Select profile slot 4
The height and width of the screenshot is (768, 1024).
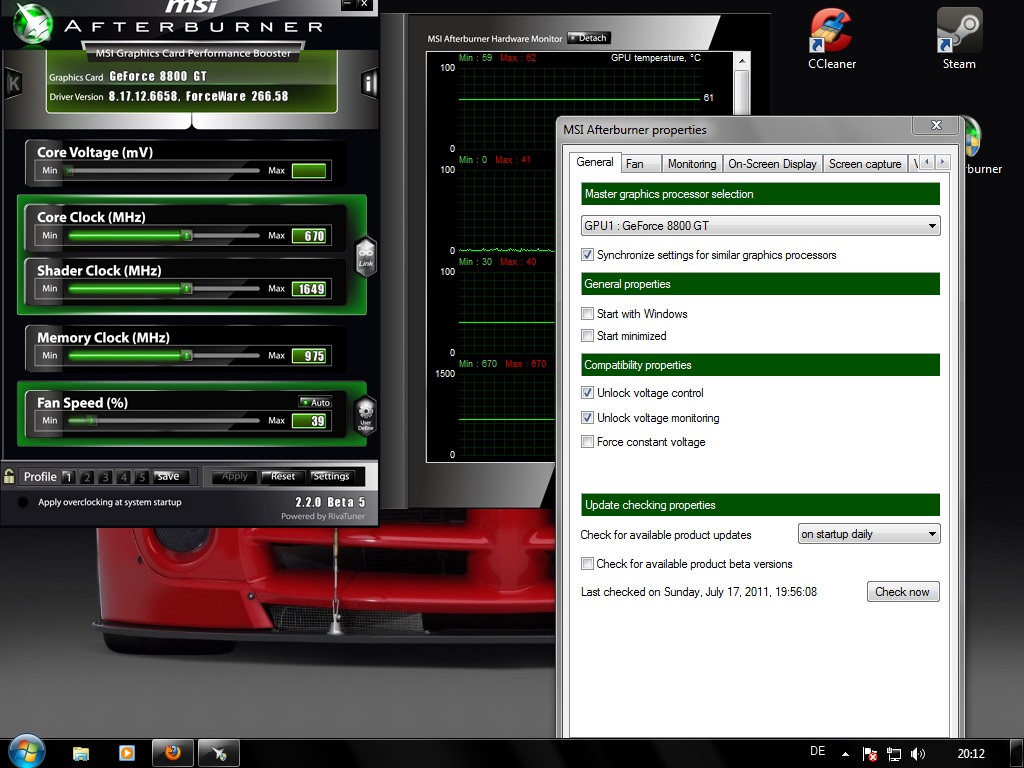click(x=123, y=477)
